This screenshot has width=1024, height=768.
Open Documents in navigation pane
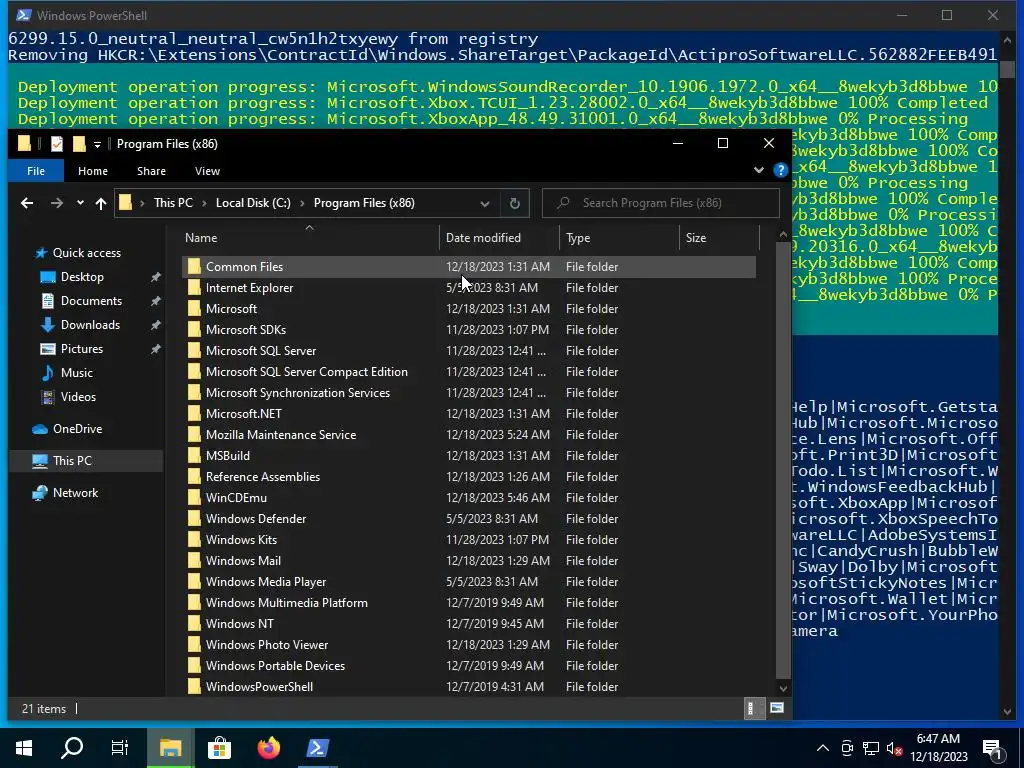[91, 301]
